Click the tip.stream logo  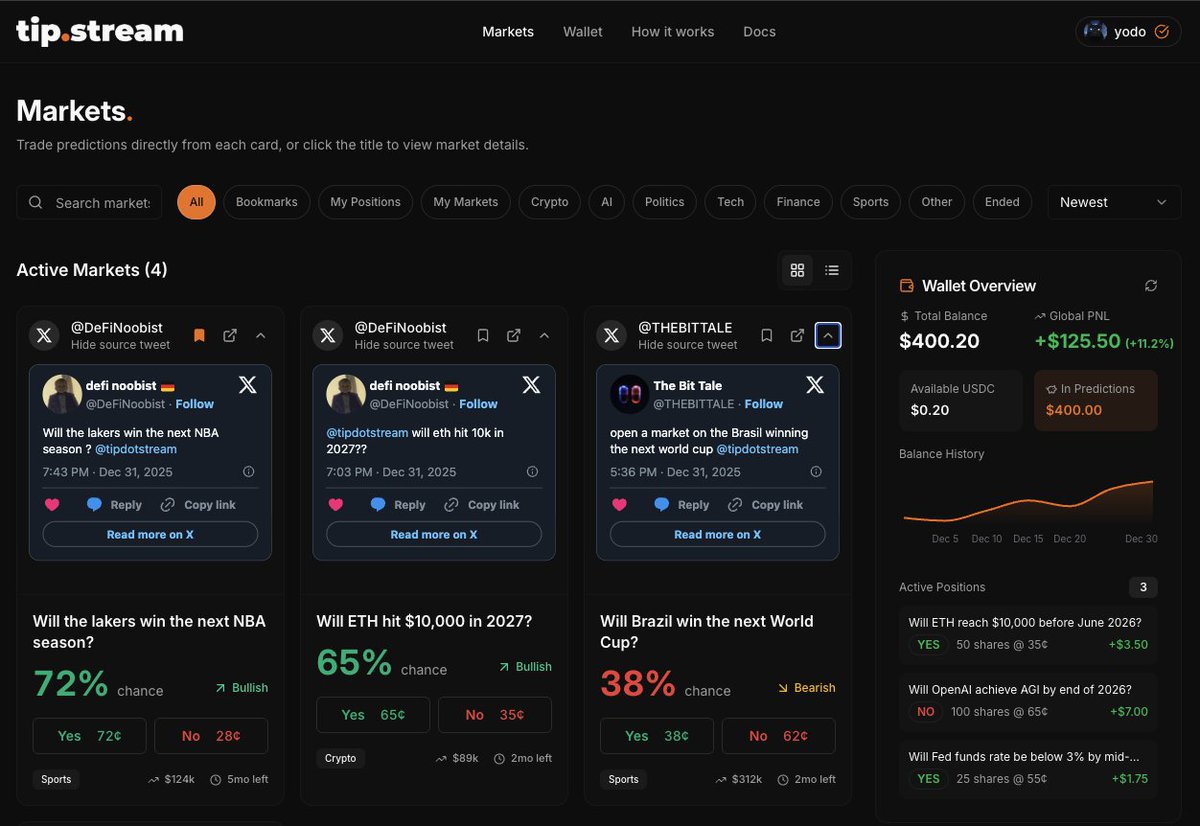(x=100, y=31)
